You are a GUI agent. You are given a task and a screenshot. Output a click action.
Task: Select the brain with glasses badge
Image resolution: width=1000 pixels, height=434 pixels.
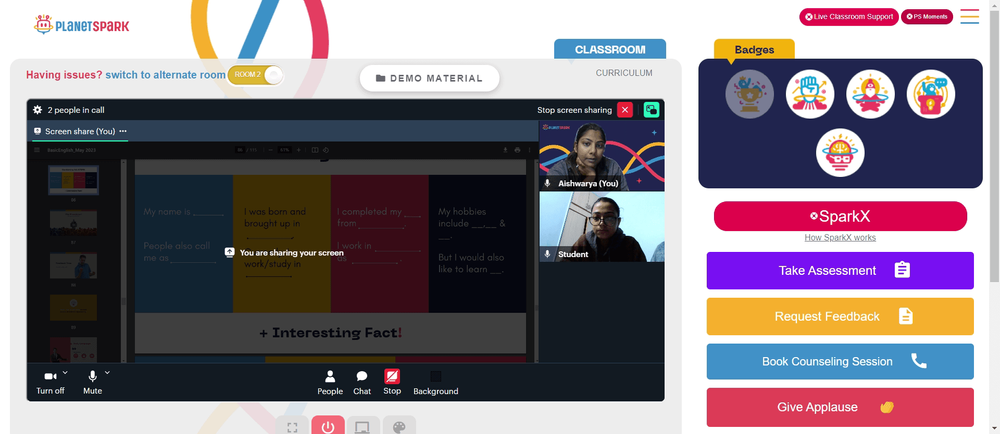click(840, 153)
